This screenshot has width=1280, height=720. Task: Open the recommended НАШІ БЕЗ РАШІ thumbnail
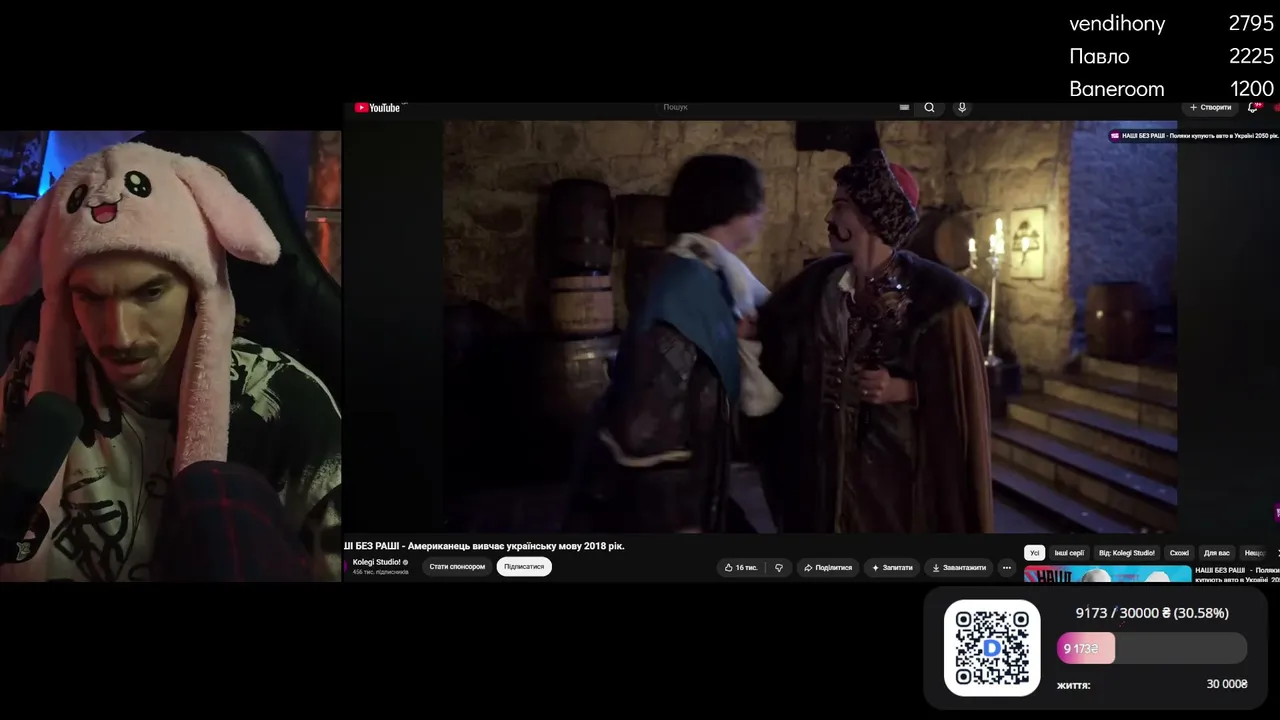click(1108, 574)
